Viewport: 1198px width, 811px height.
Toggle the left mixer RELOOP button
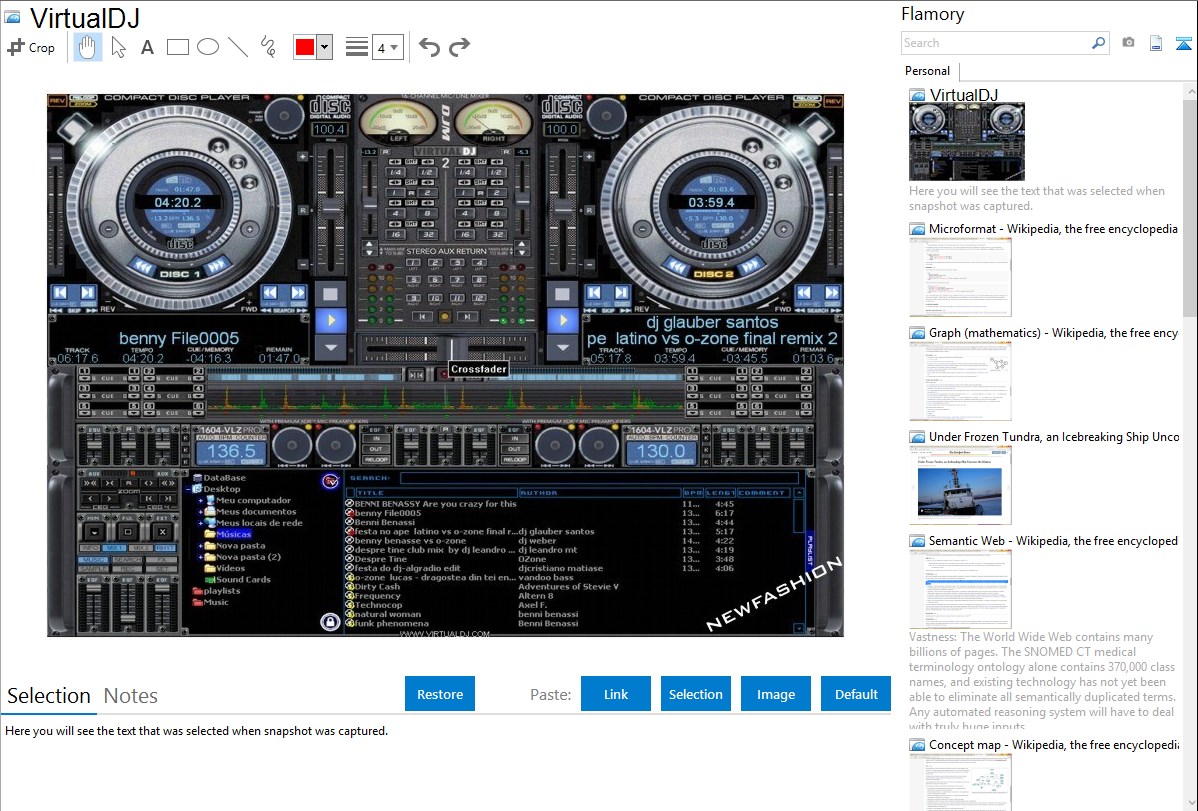coord(376,459)
